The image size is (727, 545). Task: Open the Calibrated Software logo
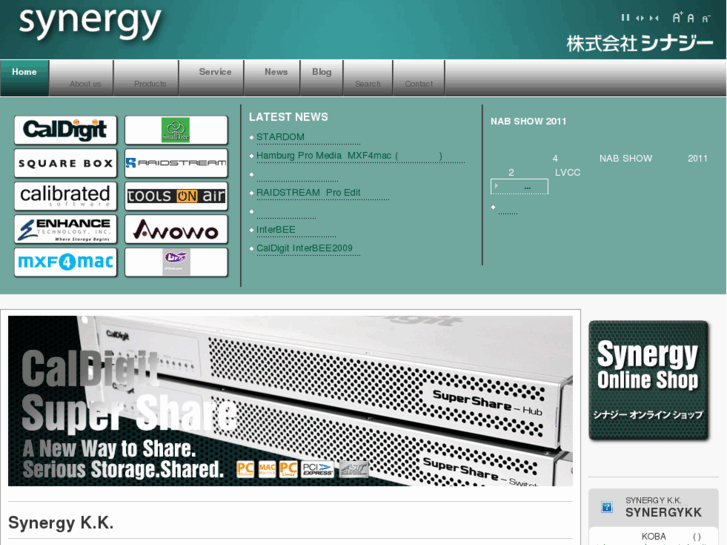(65, 196)
